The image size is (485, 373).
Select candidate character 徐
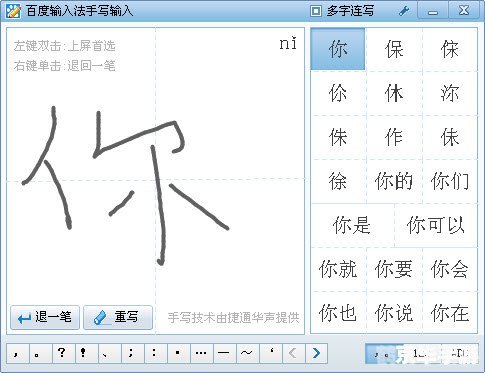(338, 181)
